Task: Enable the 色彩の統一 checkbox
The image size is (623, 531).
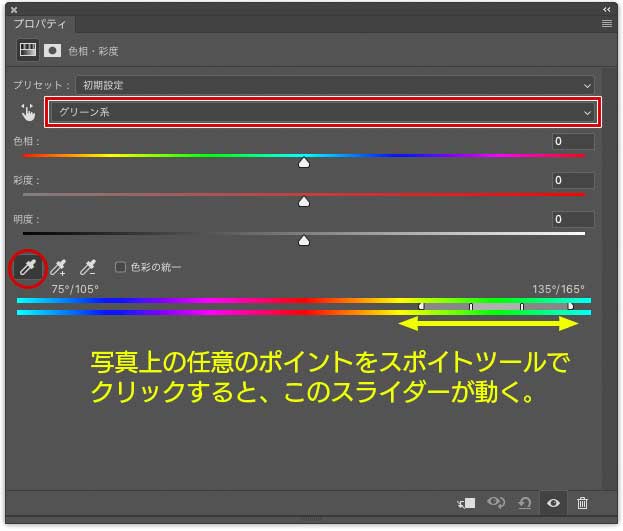Action: tap(120, 267)
